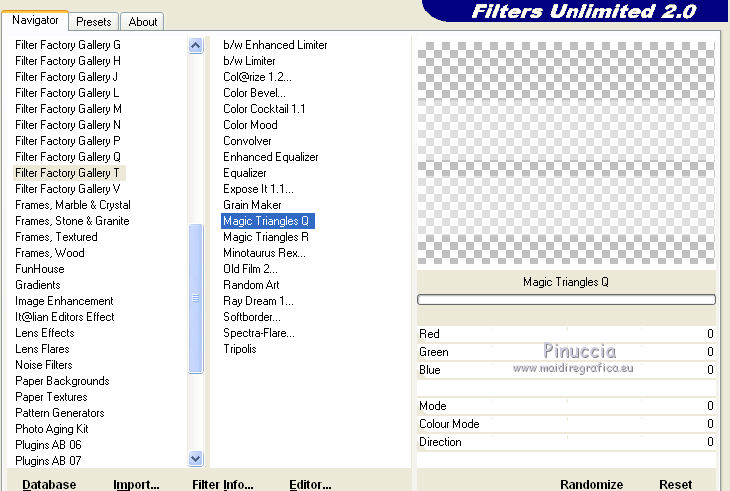Select the Gradients category

click(38, 285)
